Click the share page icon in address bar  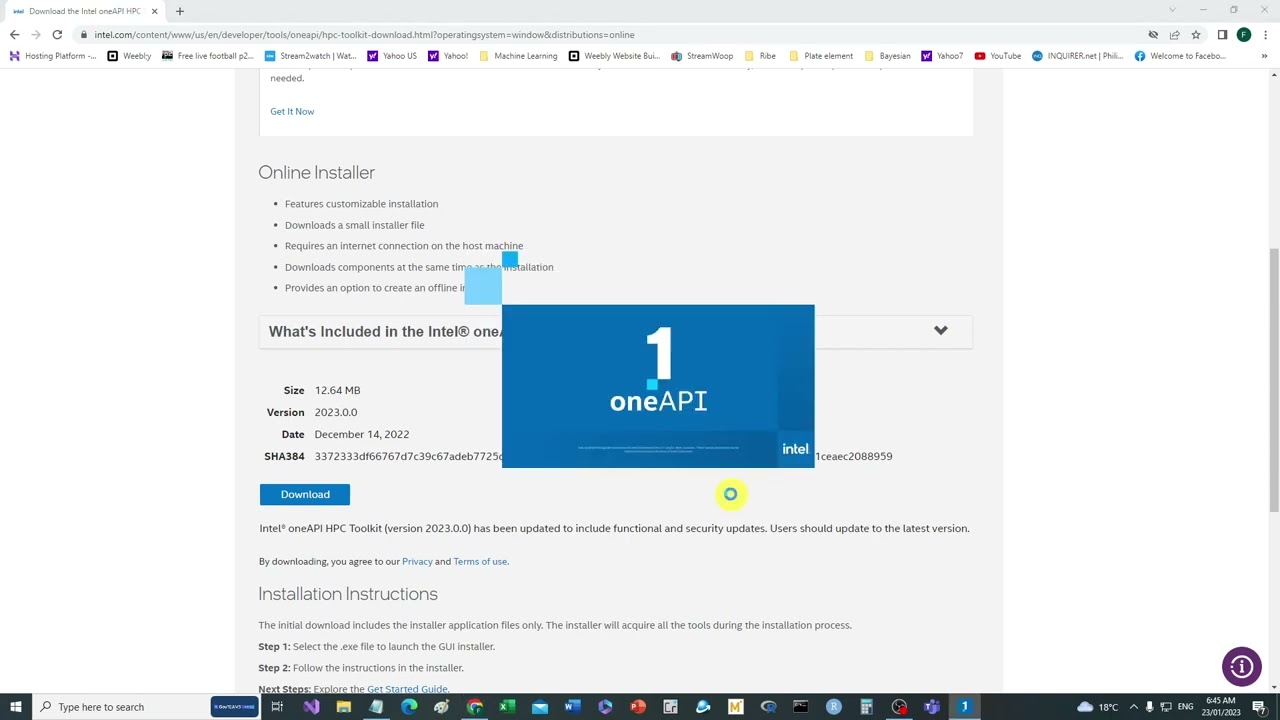pos(1174,34)
